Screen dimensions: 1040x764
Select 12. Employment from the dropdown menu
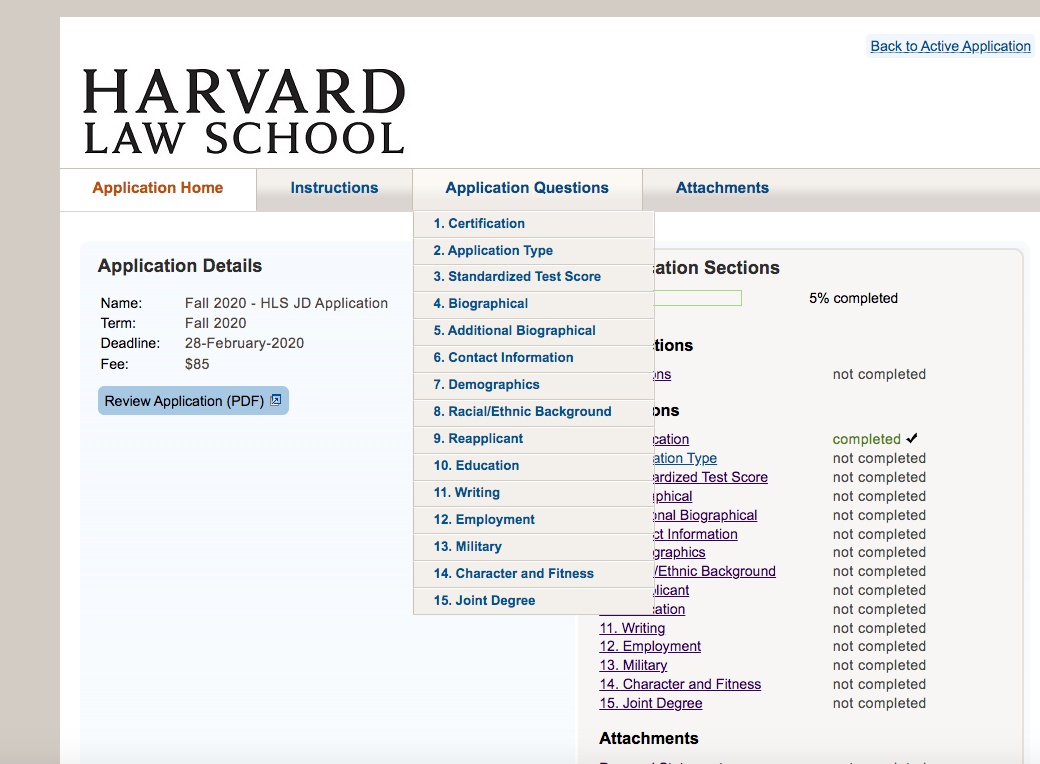533,520
